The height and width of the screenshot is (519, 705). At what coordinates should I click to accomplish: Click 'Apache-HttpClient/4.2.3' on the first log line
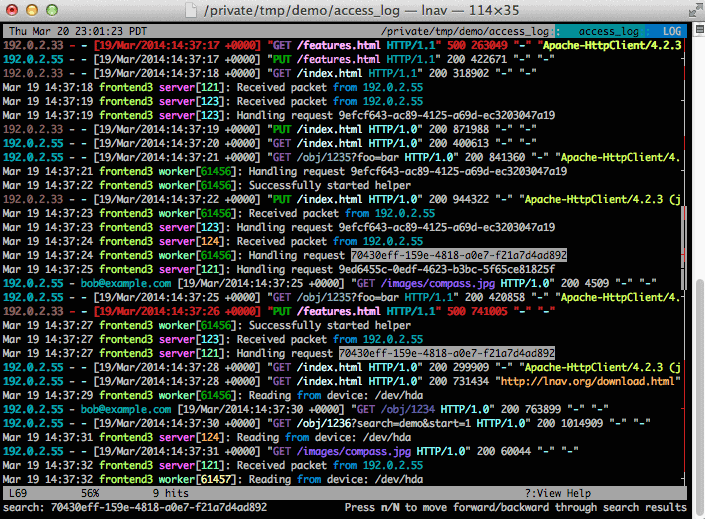[x=611, y=45]
